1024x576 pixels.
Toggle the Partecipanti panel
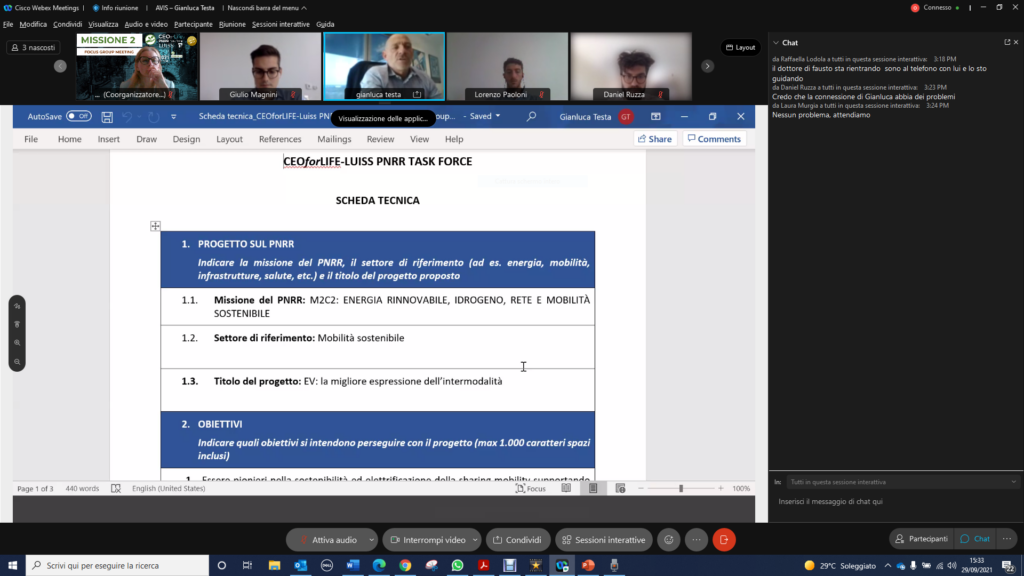click(921, 539)
